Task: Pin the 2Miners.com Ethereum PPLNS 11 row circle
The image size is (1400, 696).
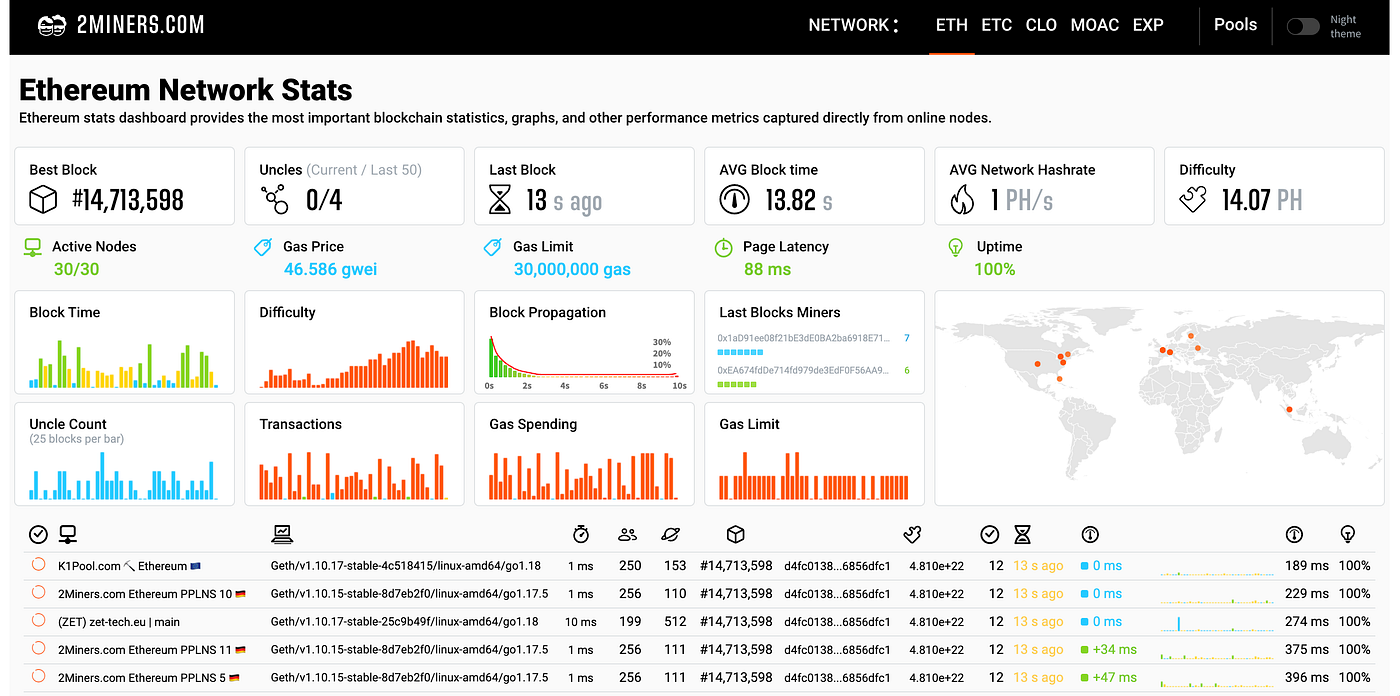Action: pyautogui.click(x=39, y=649)
